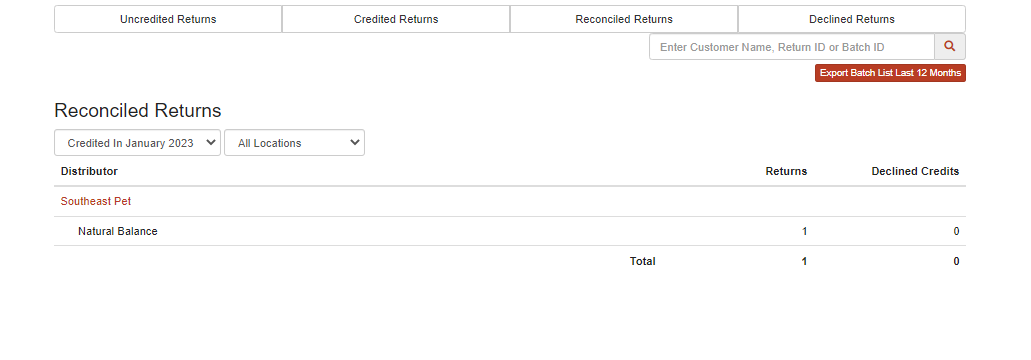
Task: Select the Natural Balance row
Action: pos(510,231)
